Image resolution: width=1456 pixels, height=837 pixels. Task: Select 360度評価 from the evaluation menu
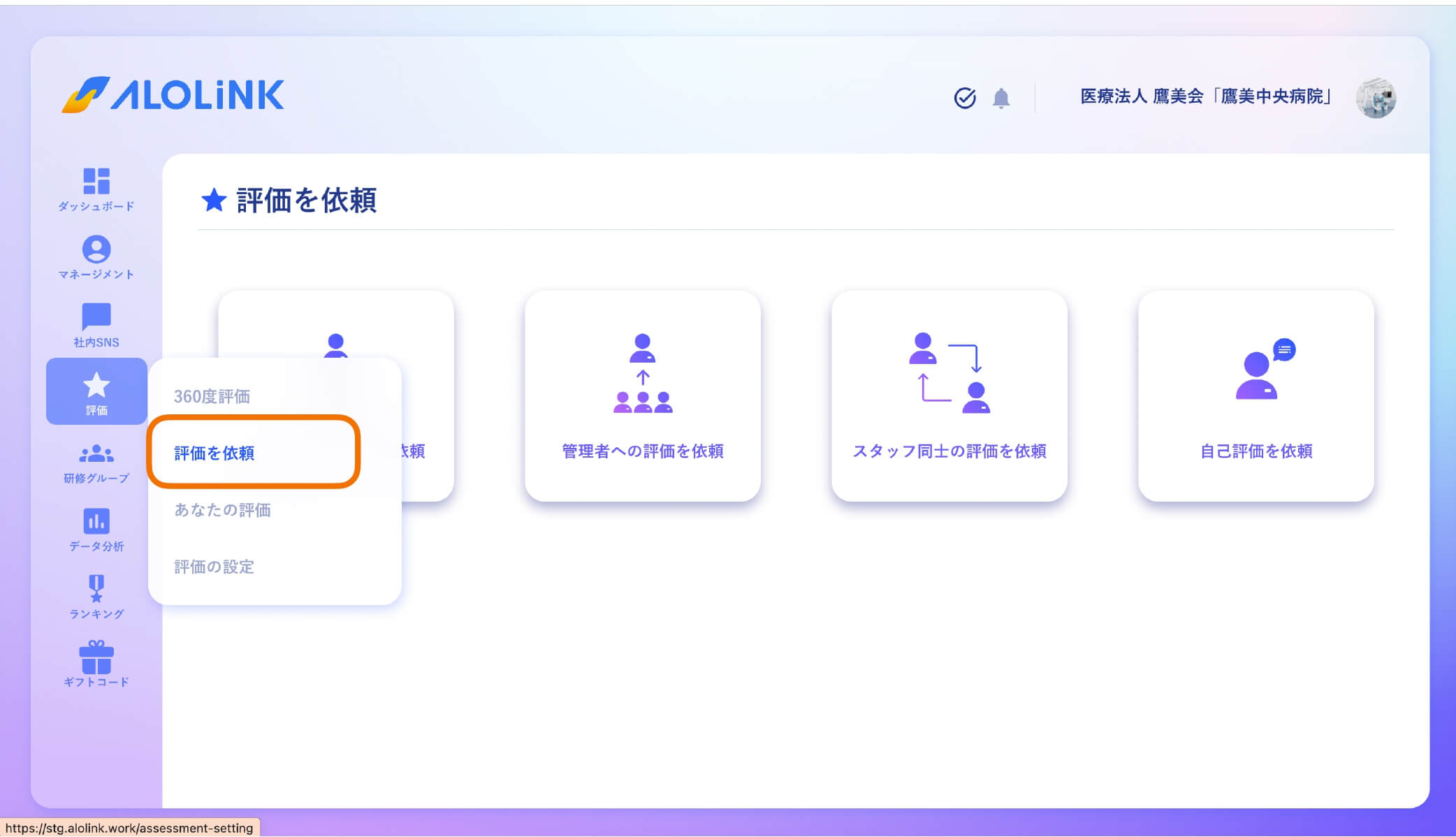214,396
